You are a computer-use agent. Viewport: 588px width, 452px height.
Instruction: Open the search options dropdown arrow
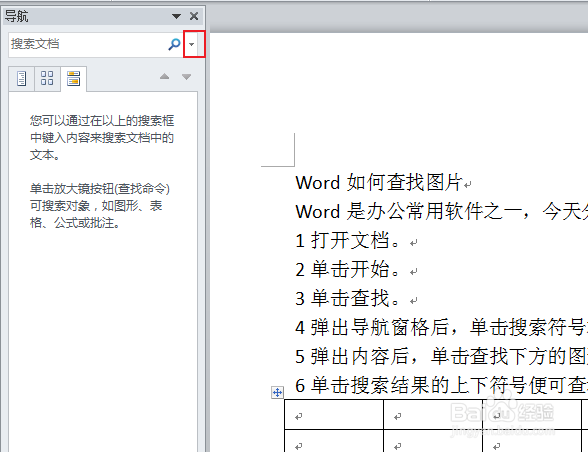192,44
